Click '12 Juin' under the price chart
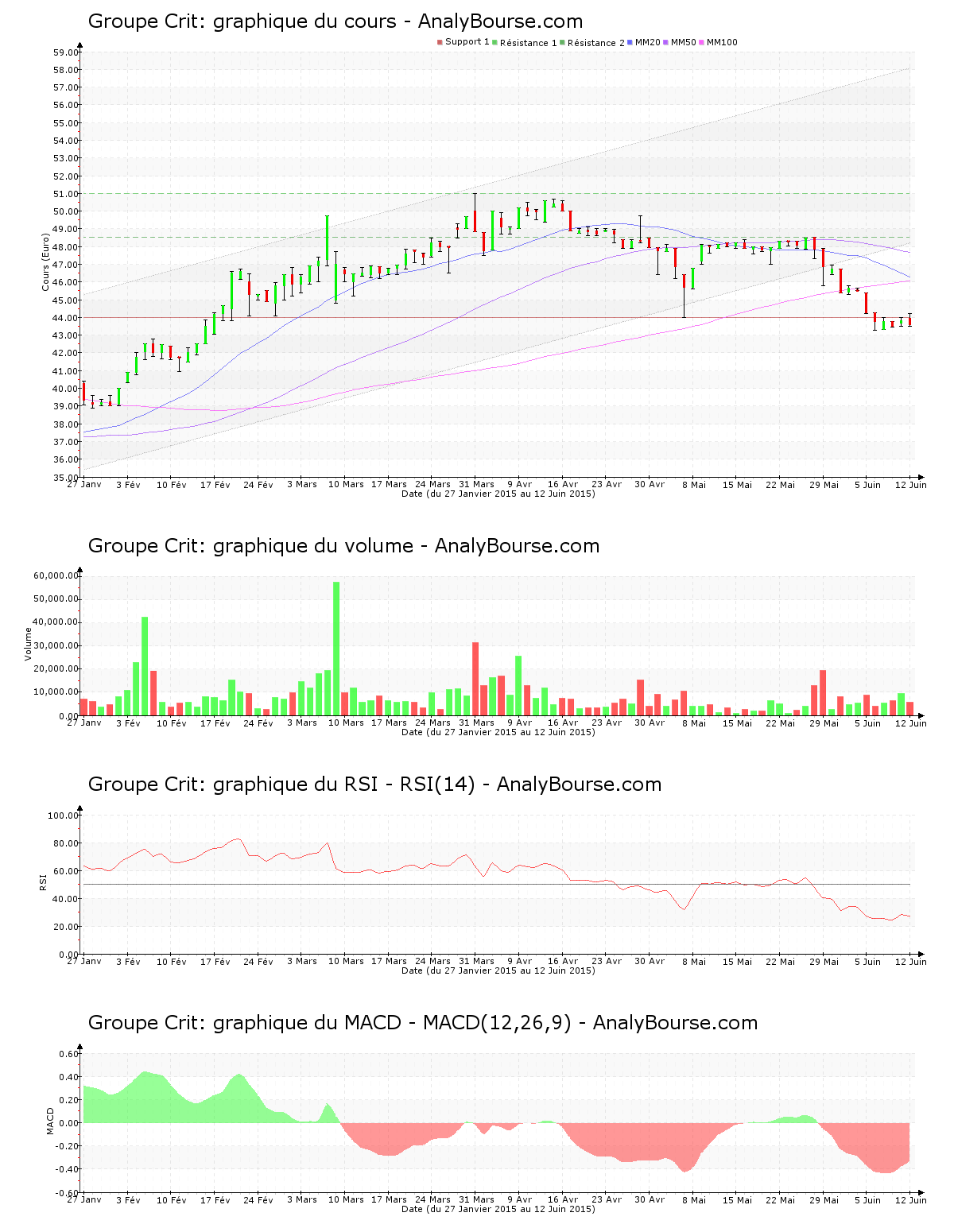This screenshot has width=954, height=1232. (911, 485)
